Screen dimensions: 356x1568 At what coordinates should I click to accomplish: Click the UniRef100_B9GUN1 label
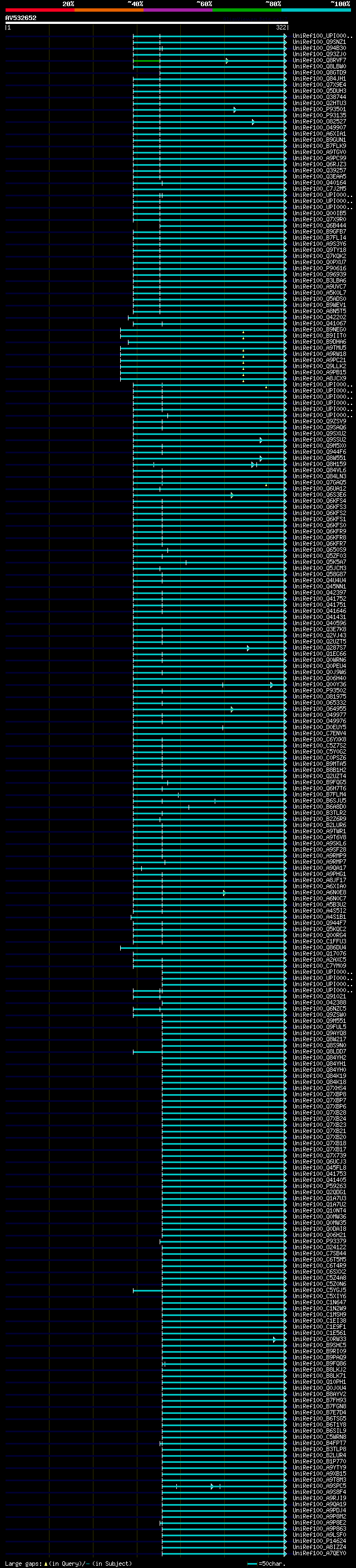click(x=319, y=140)
